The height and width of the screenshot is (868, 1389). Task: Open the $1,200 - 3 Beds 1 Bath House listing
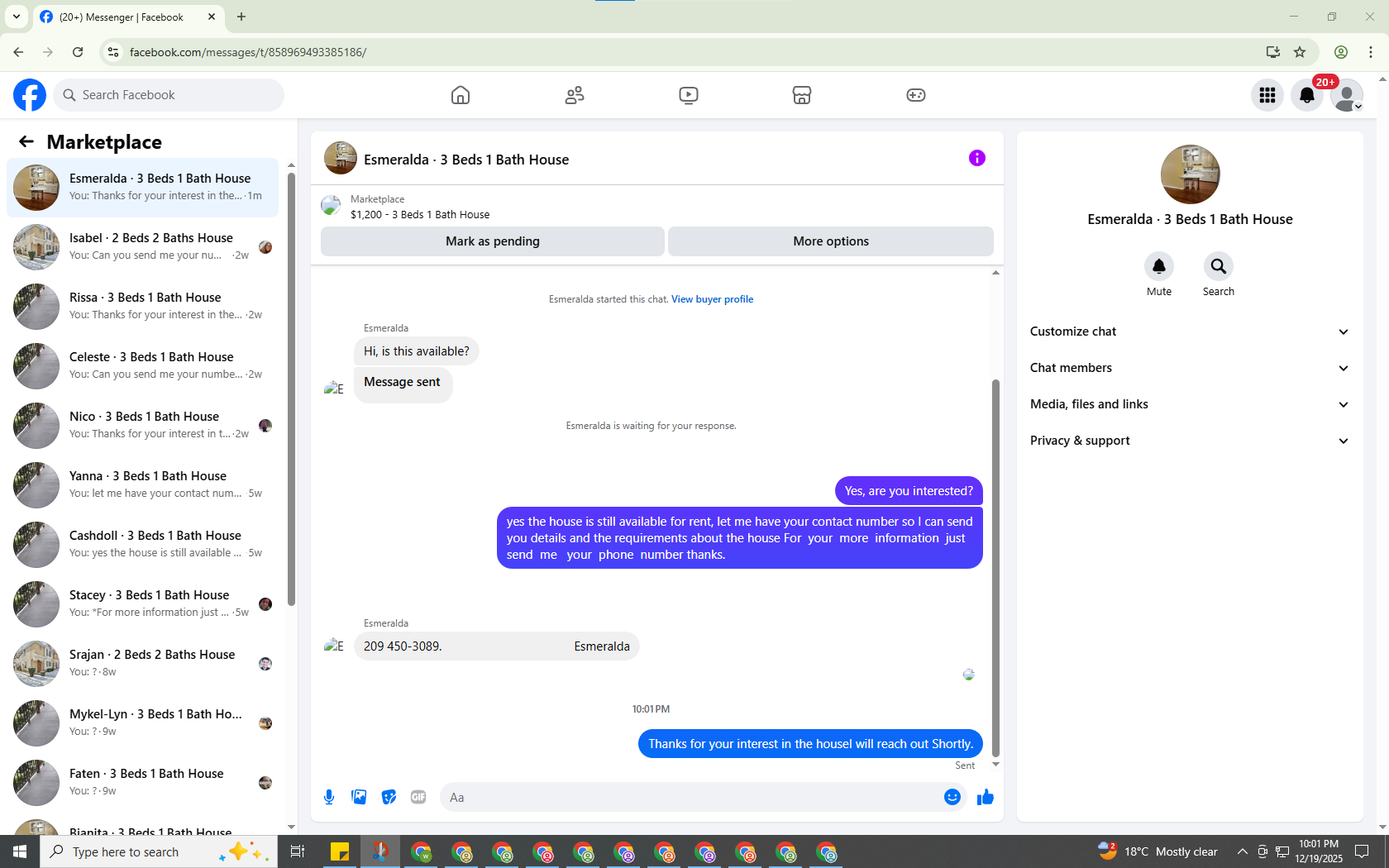420,215
